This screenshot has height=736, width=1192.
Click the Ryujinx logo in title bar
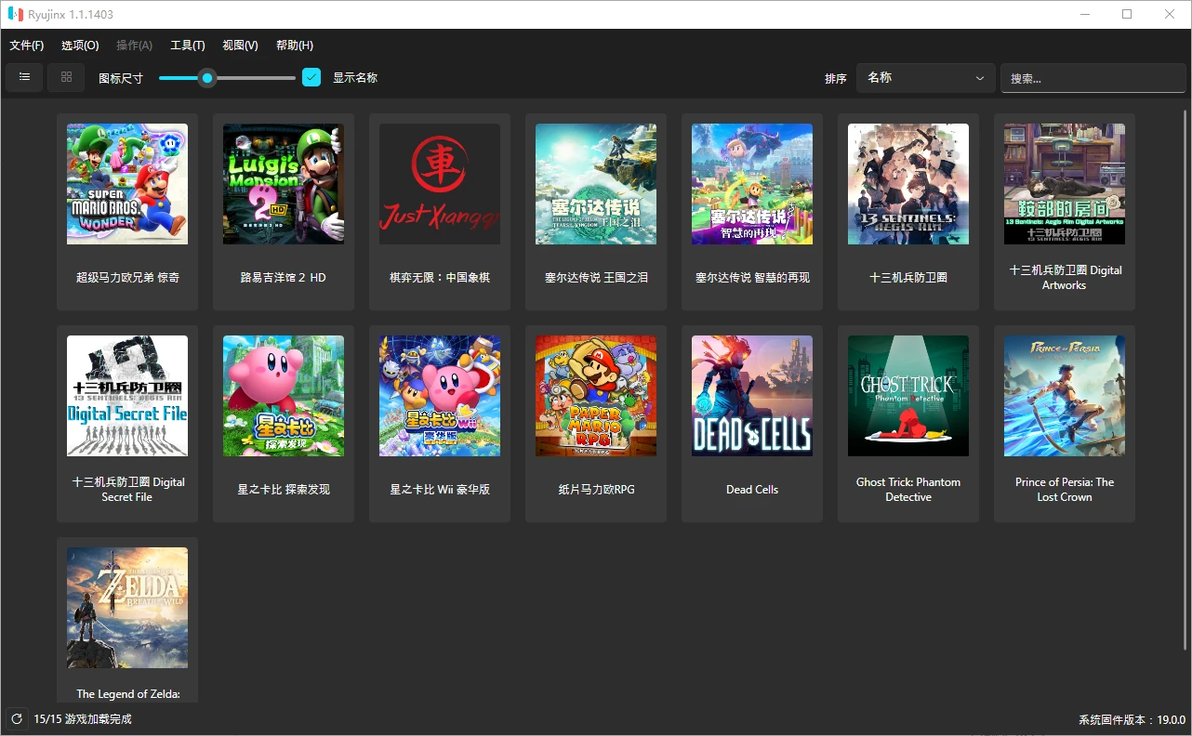15,14
